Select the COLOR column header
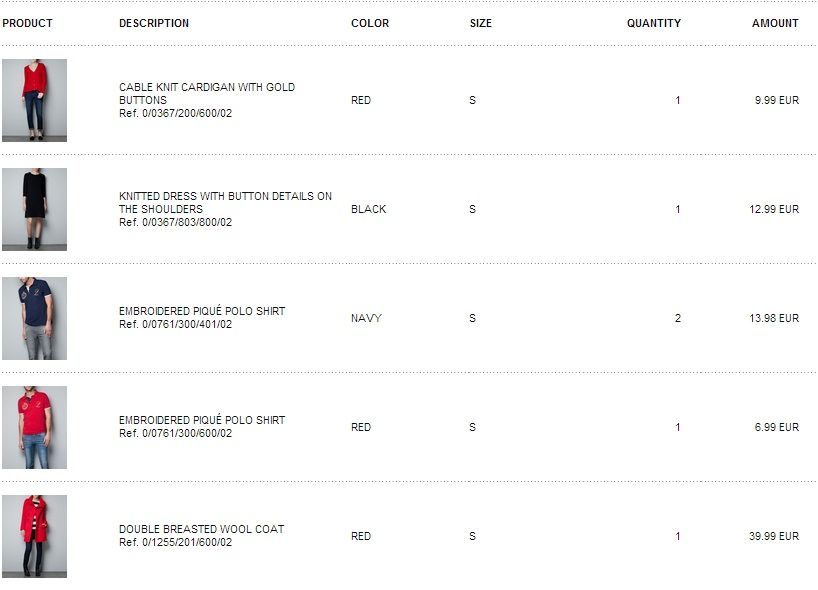Viewport: 818px width, 590px height. click(x=370, y=23)
